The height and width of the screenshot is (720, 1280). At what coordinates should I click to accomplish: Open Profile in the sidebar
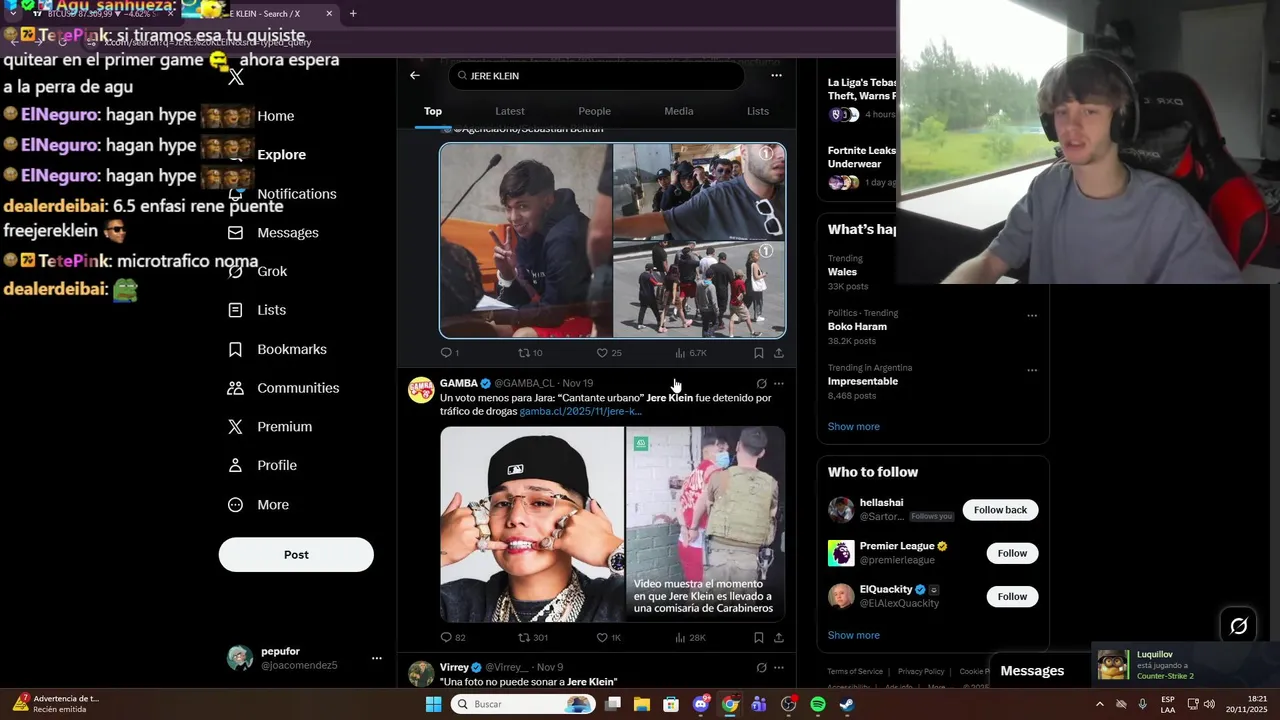pos(262,465)
